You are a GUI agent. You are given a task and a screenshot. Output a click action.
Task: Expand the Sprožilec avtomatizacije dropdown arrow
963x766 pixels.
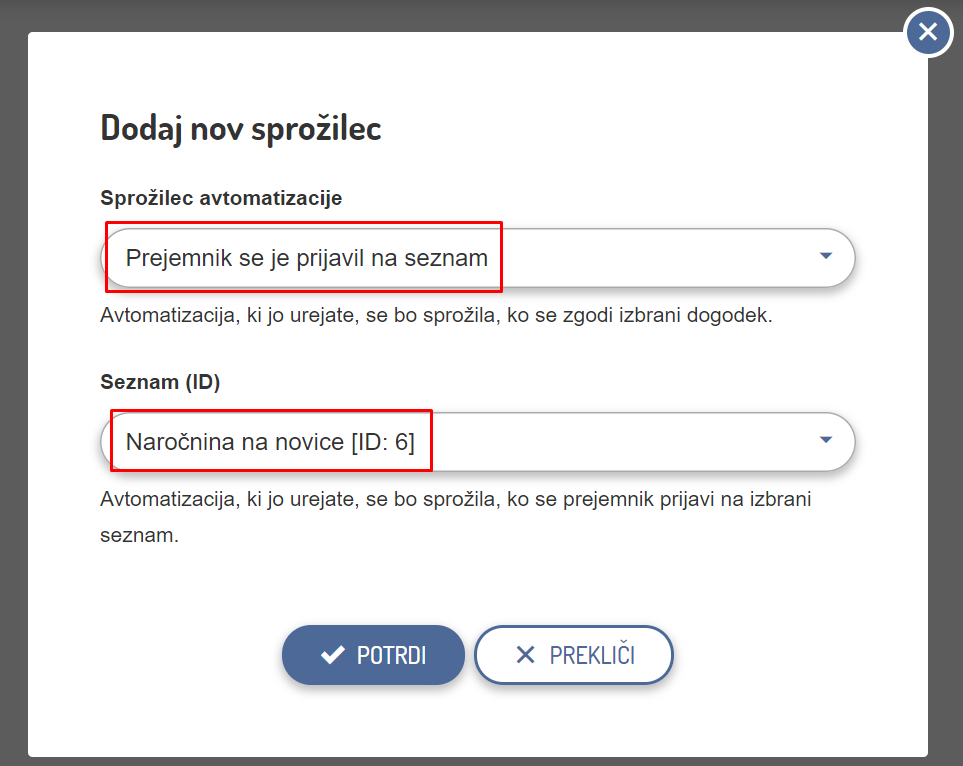(x=825, y=256)
